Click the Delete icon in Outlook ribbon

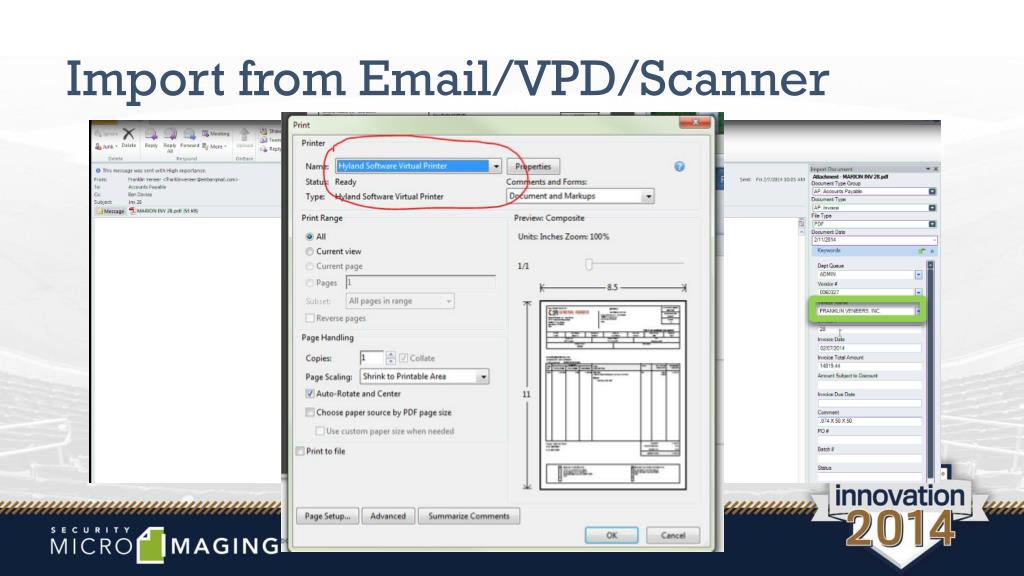point(129,138)
